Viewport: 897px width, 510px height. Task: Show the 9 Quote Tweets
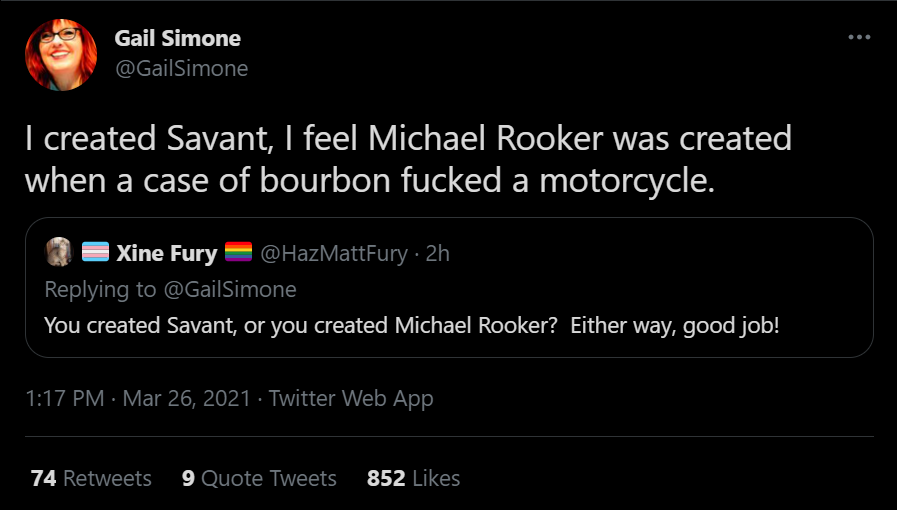click(x=259, y=478)
